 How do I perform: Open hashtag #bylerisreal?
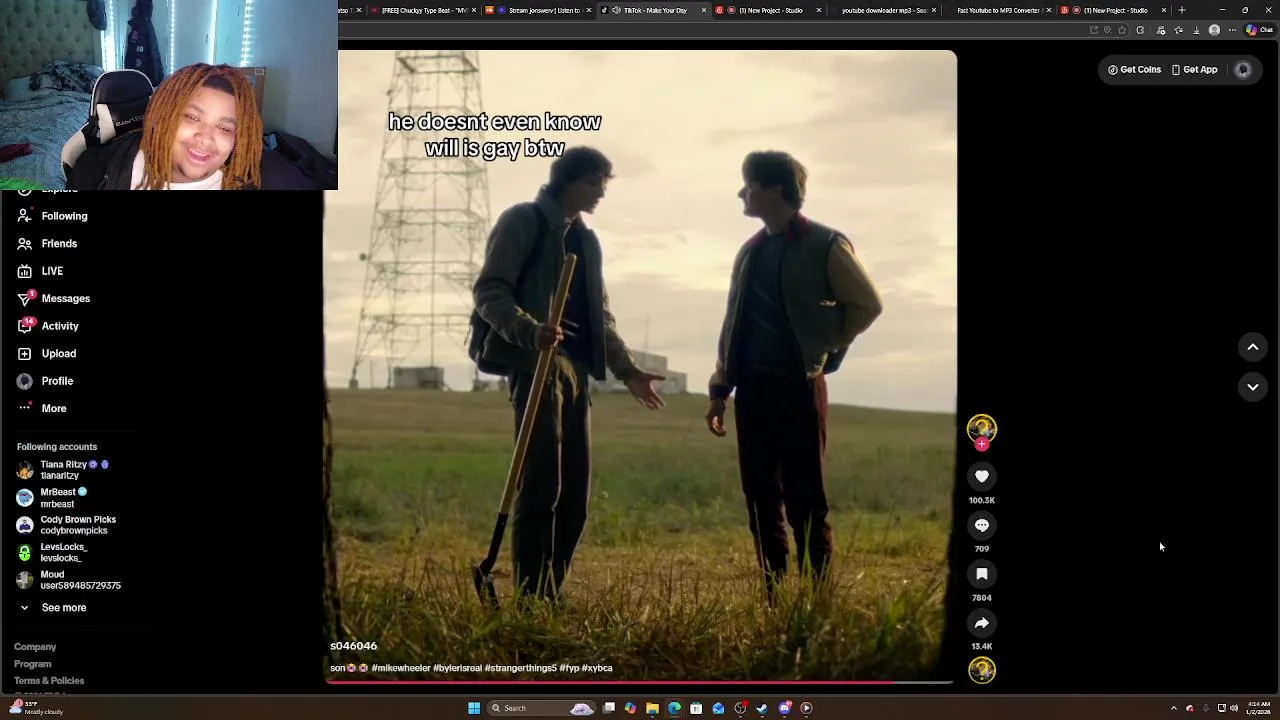click(457, 668)
